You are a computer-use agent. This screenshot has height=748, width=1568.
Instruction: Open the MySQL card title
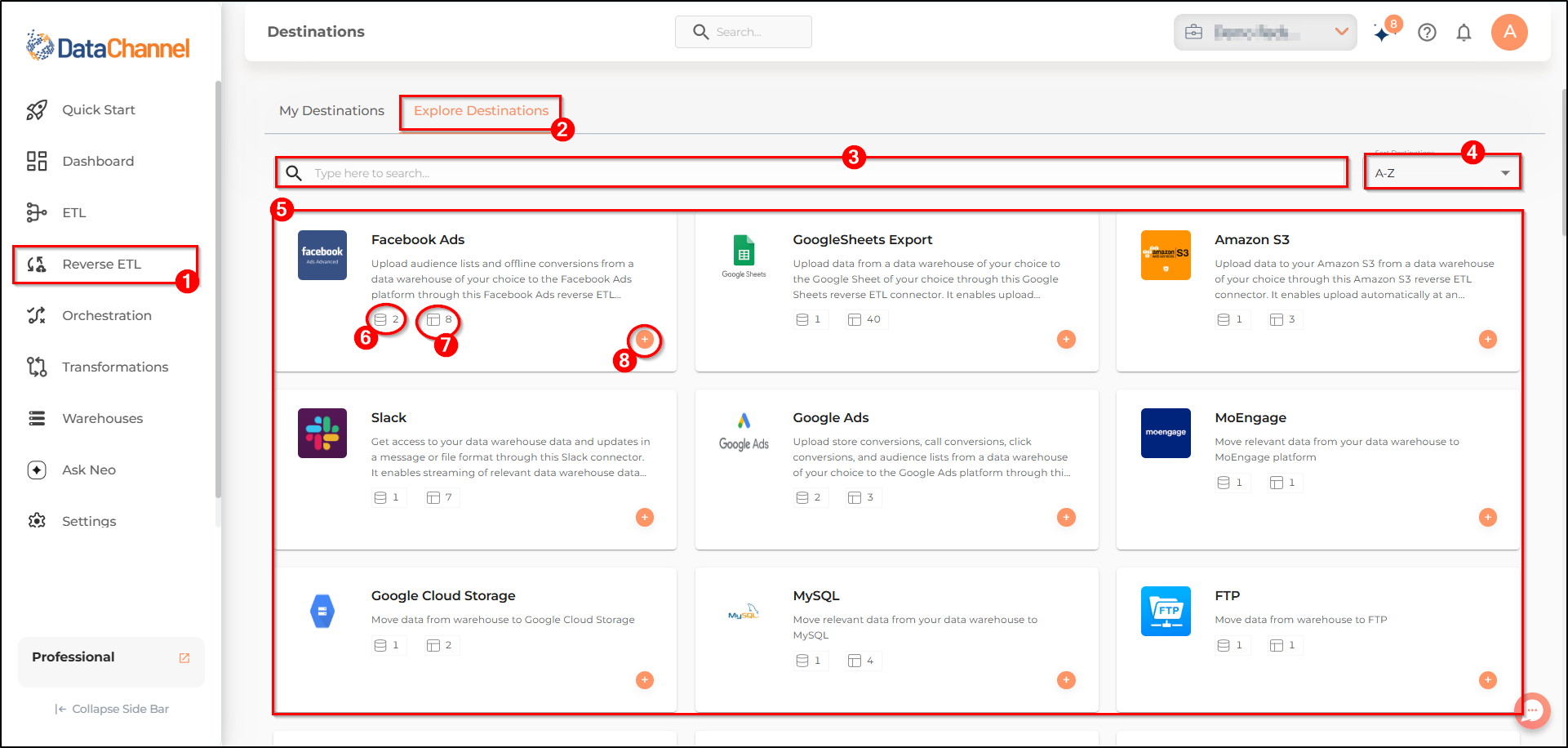816,595
